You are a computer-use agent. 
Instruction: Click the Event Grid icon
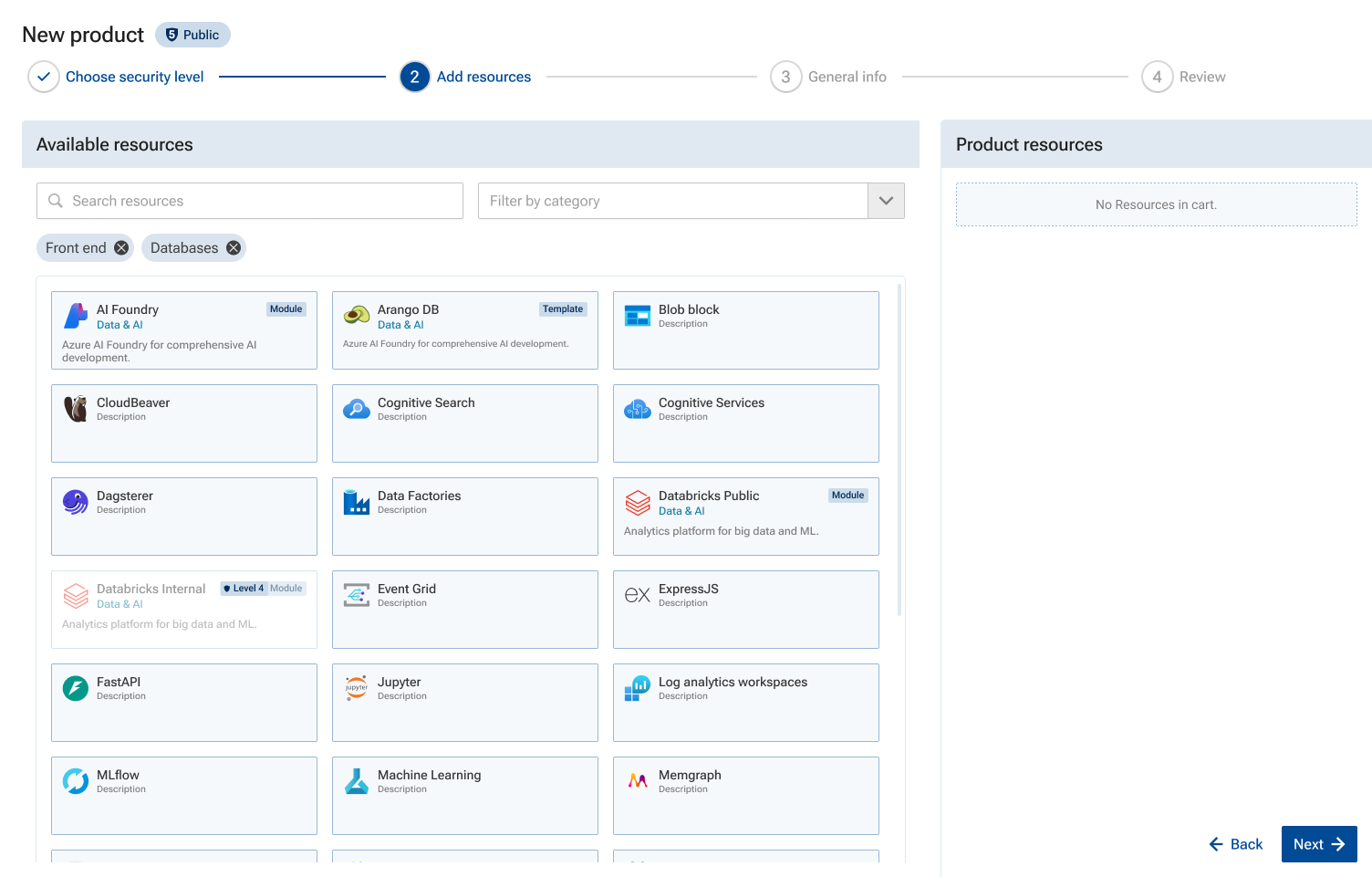(357, 595)
